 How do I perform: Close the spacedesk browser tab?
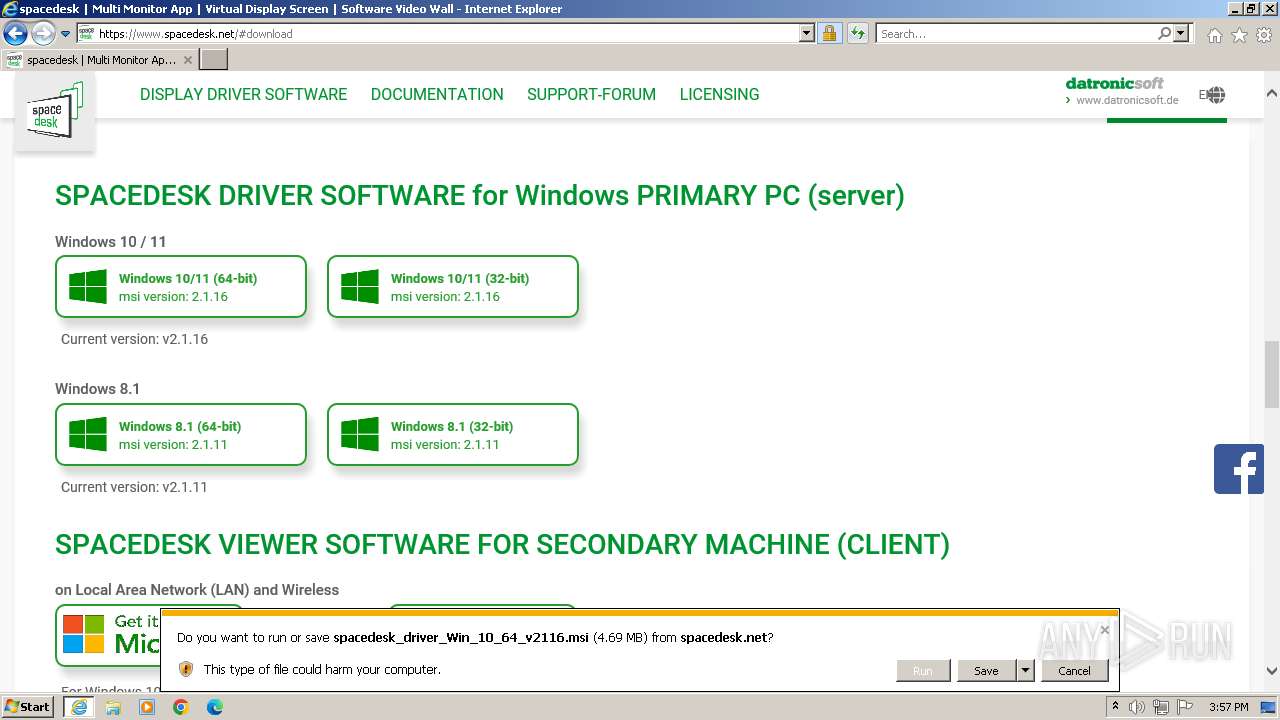point(188,60)
